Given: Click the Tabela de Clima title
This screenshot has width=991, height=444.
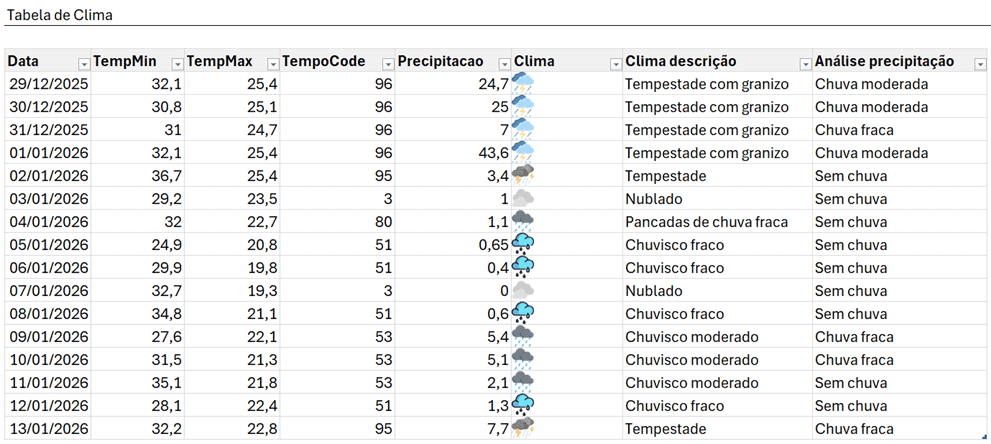Looking at the screenshot, I should point(60,15).
